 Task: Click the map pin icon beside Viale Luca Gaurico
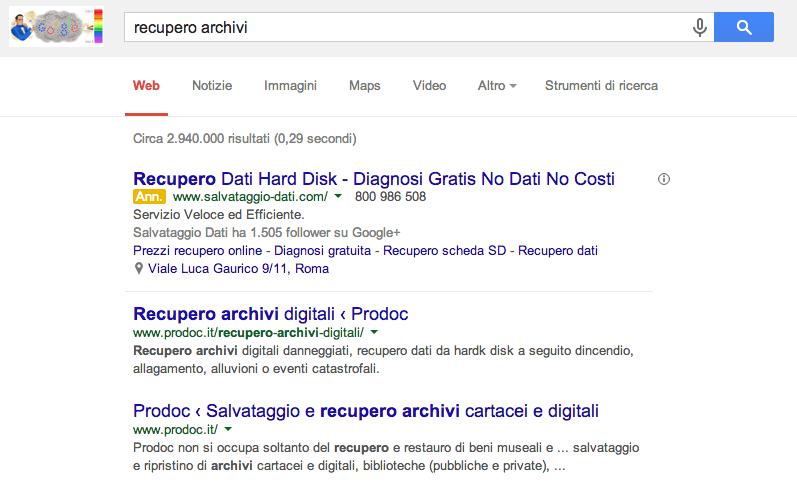click(138, 268)
